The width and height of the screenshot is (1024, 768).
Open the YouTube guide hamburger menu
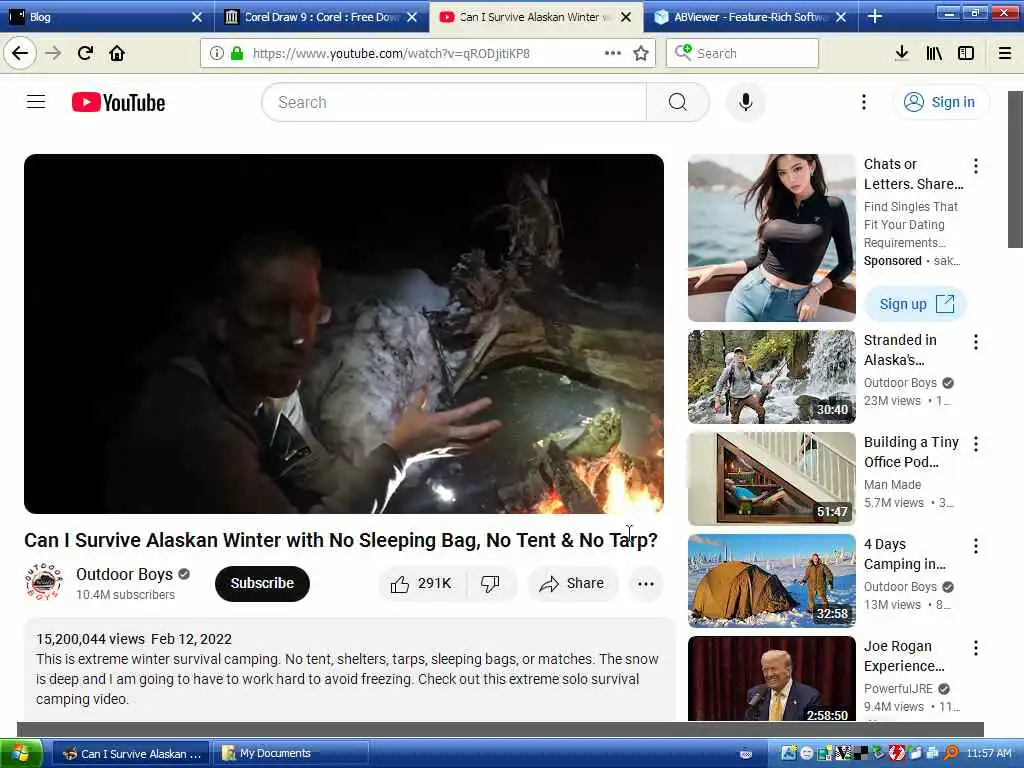pyautogui.click(x=36, y=102)
